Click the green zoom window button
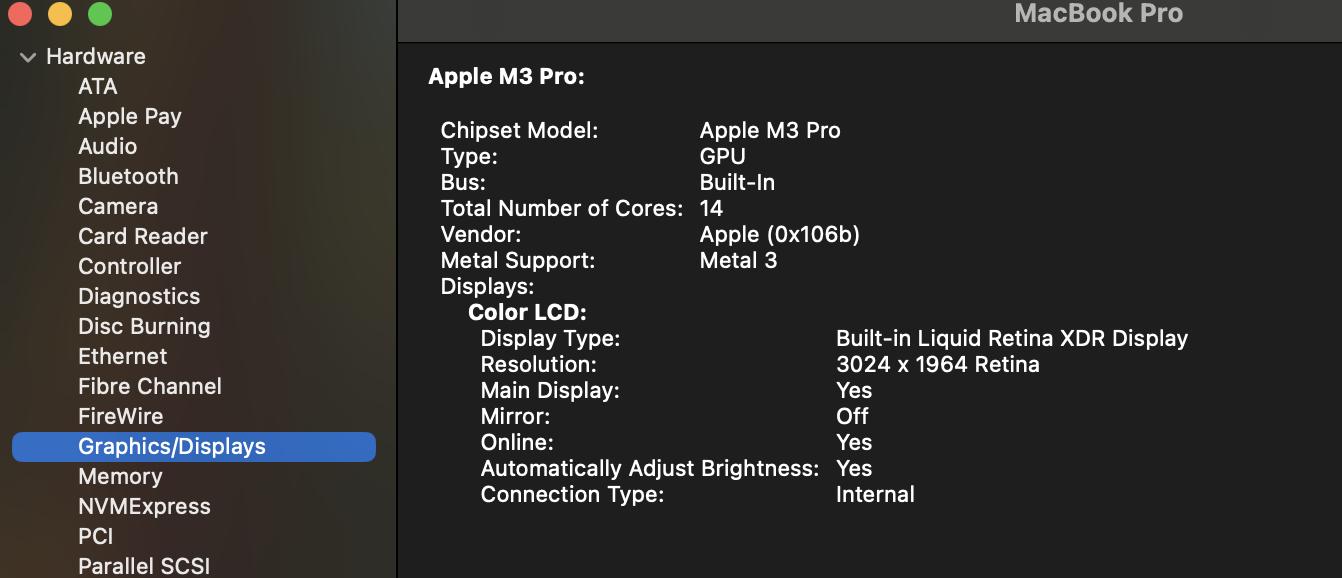The width and height of the screenshot is (1342, 578). (x=100, y=14)
